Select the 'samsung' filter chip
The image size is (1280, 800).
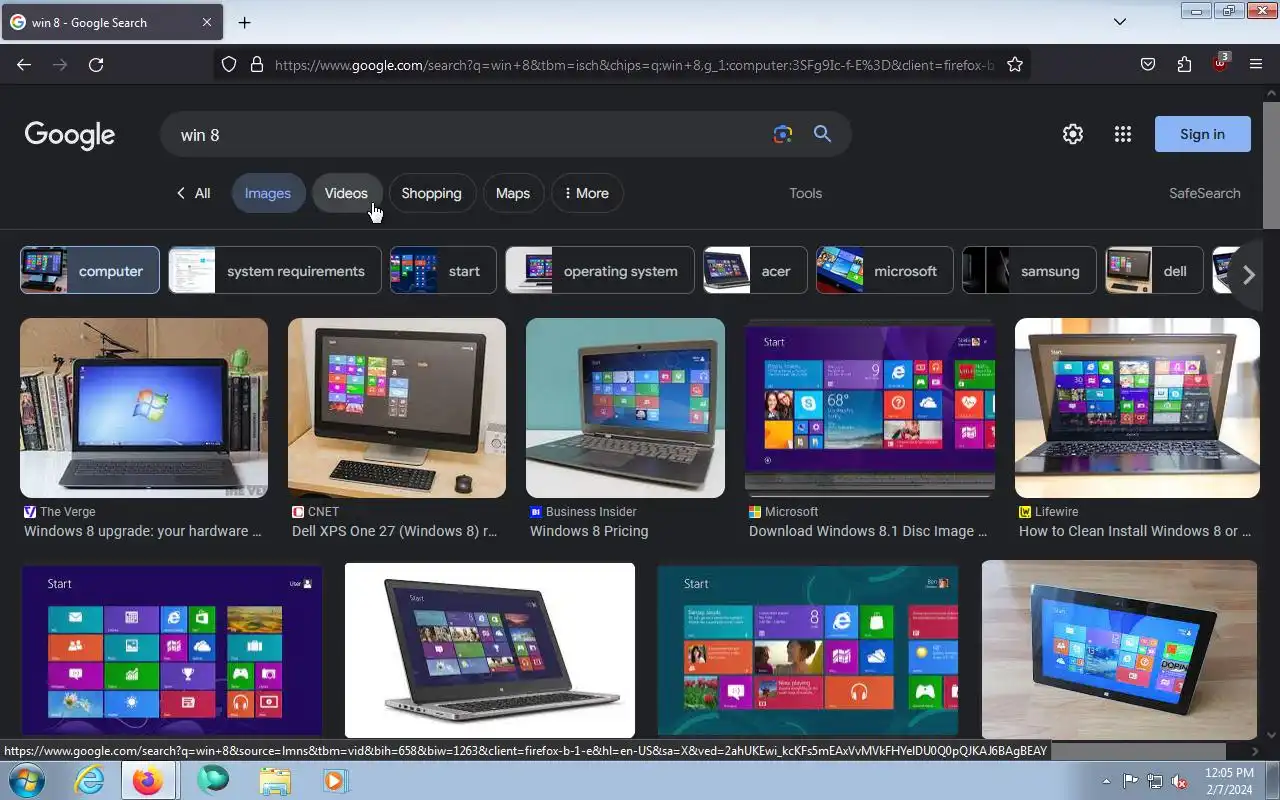click(1029, 270)
